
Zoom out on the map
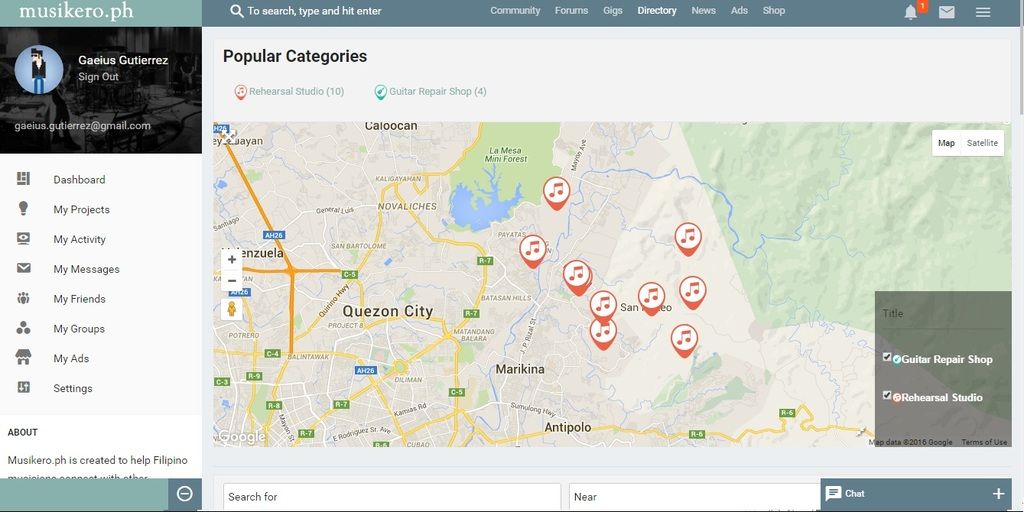[232, 281]
